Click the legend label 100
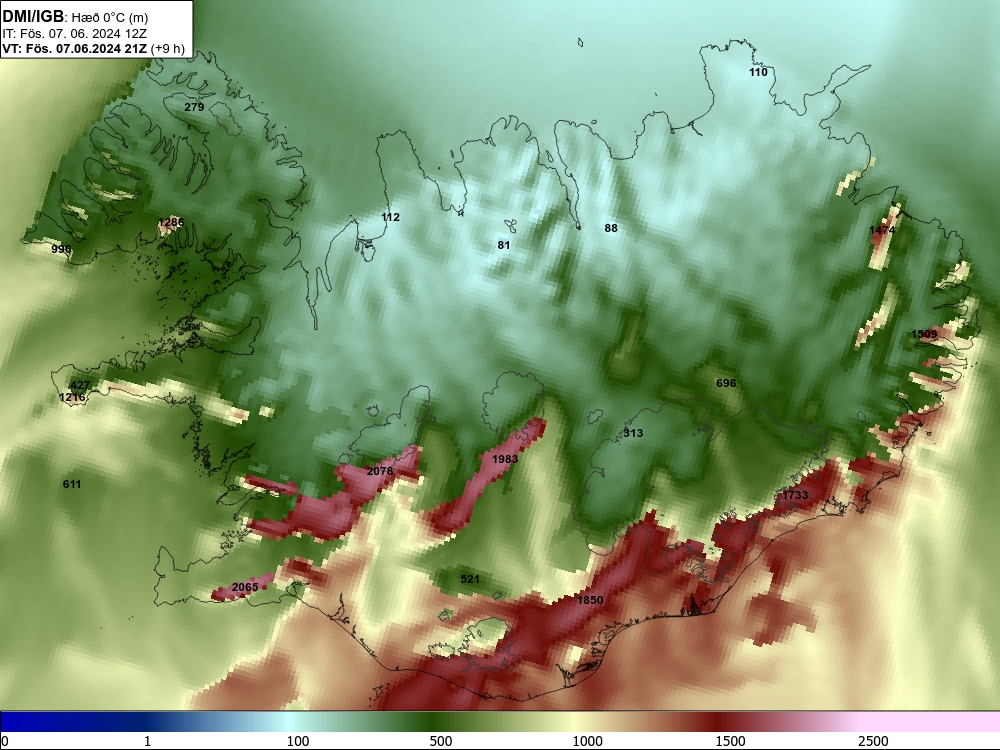The height and width of the screenshot is (750, 1000). 298,741
